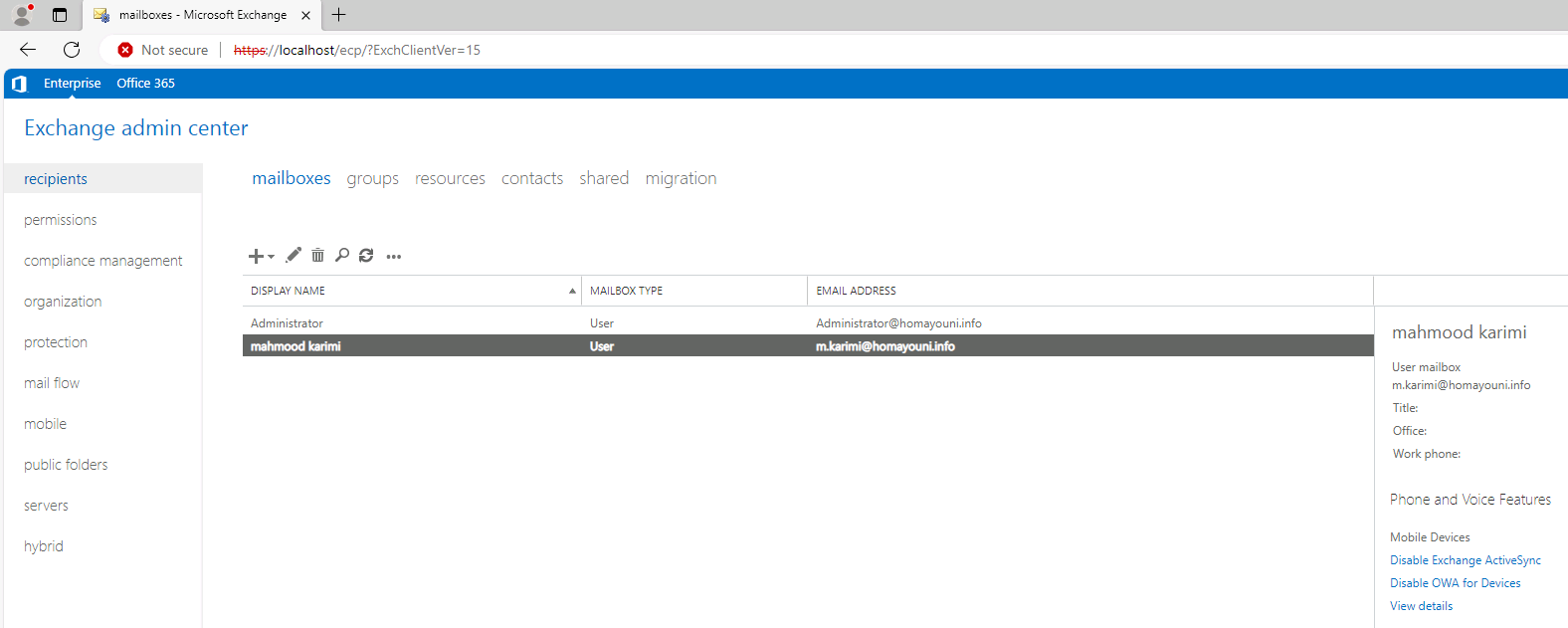This screenshot has width=1568, height=628.
Task: Open the More options ellipsis icon
Action: click(394, 257)
